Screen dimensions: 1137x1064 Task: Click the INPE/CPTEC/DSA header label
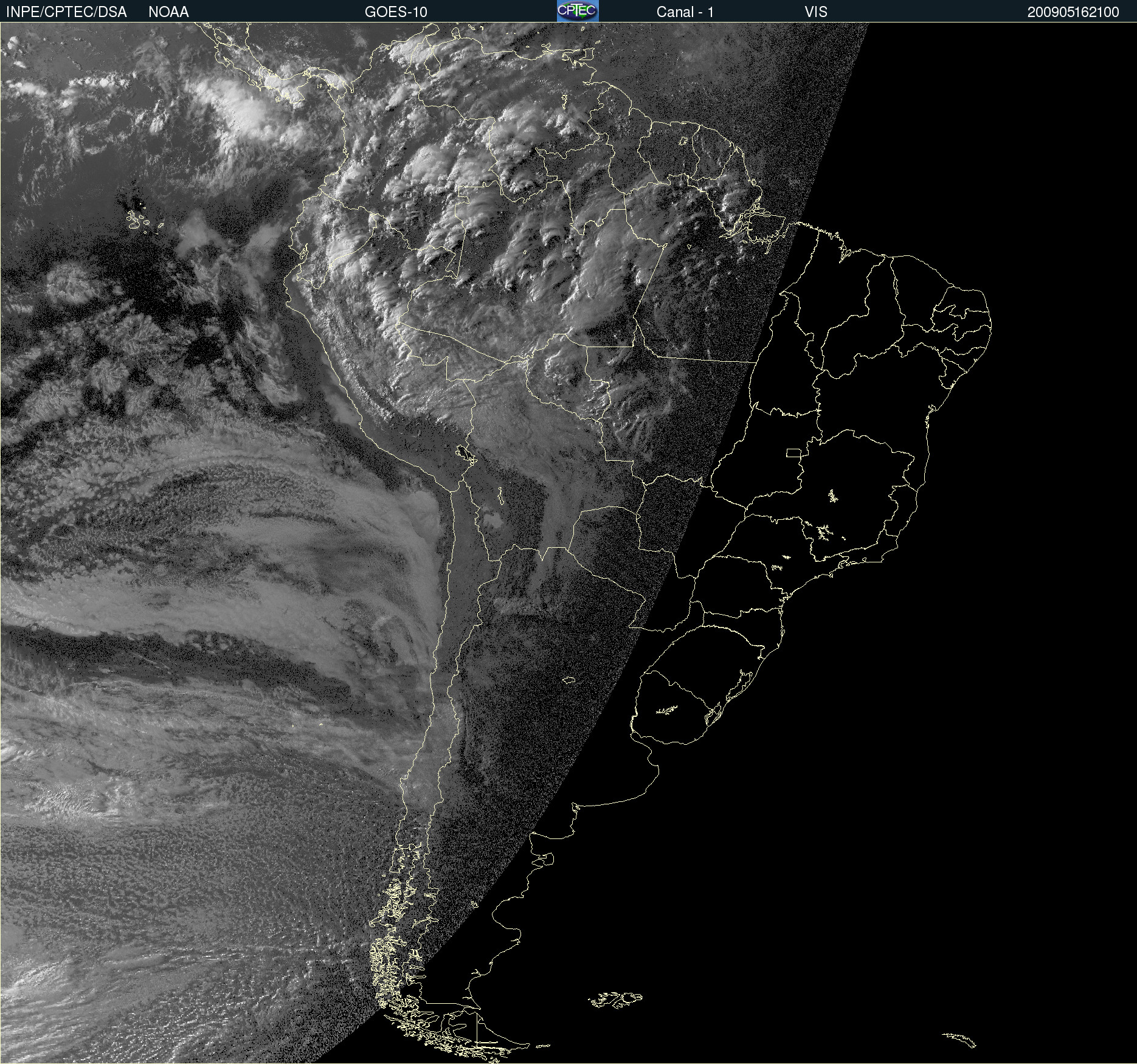coord(66,12)
